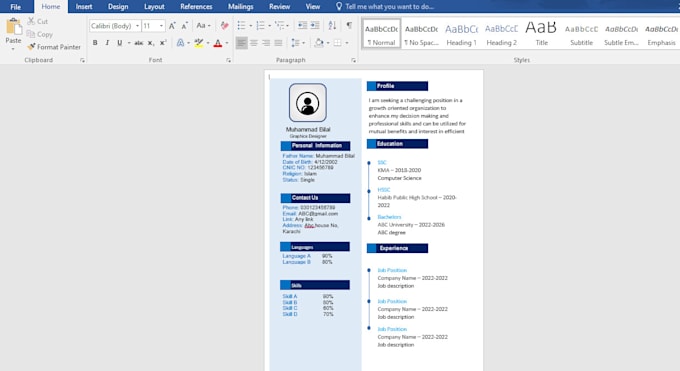Apply text highlight color
680x371 pixels.
(x=199, y=43)
